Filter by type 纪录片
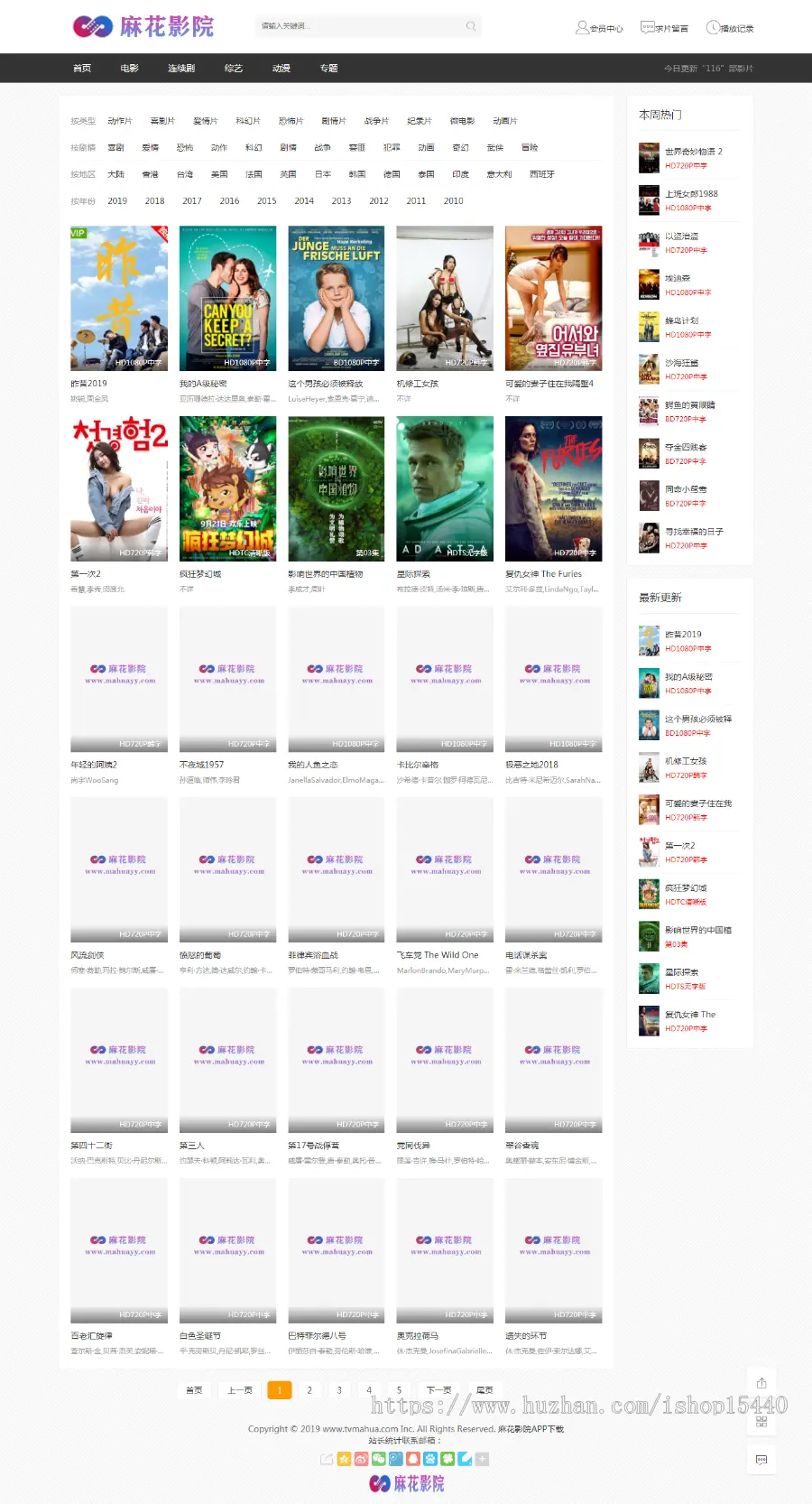 click(x=420, y=121)
